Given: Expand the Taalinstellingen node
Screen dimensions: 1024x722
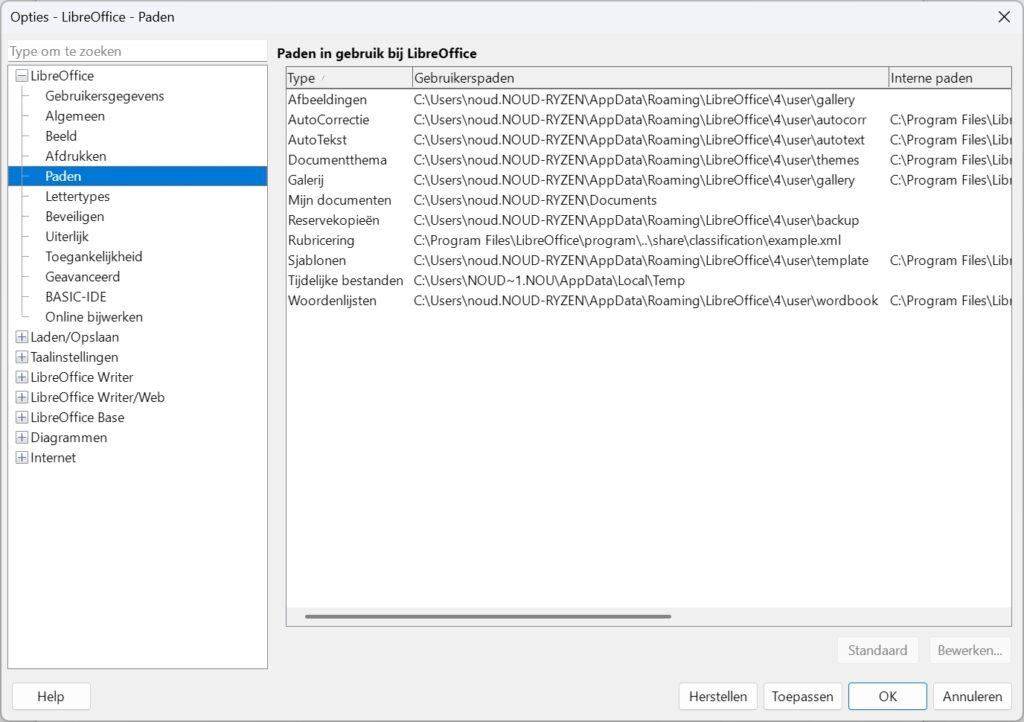Looking at the screenshot, I should [22, 357].
